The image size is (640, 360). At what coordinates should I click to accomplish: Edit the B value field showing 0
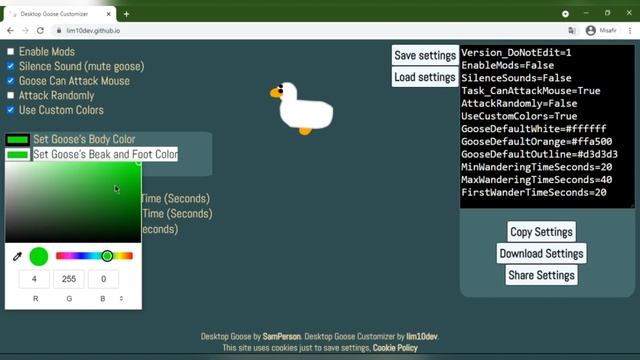point(103,279)
